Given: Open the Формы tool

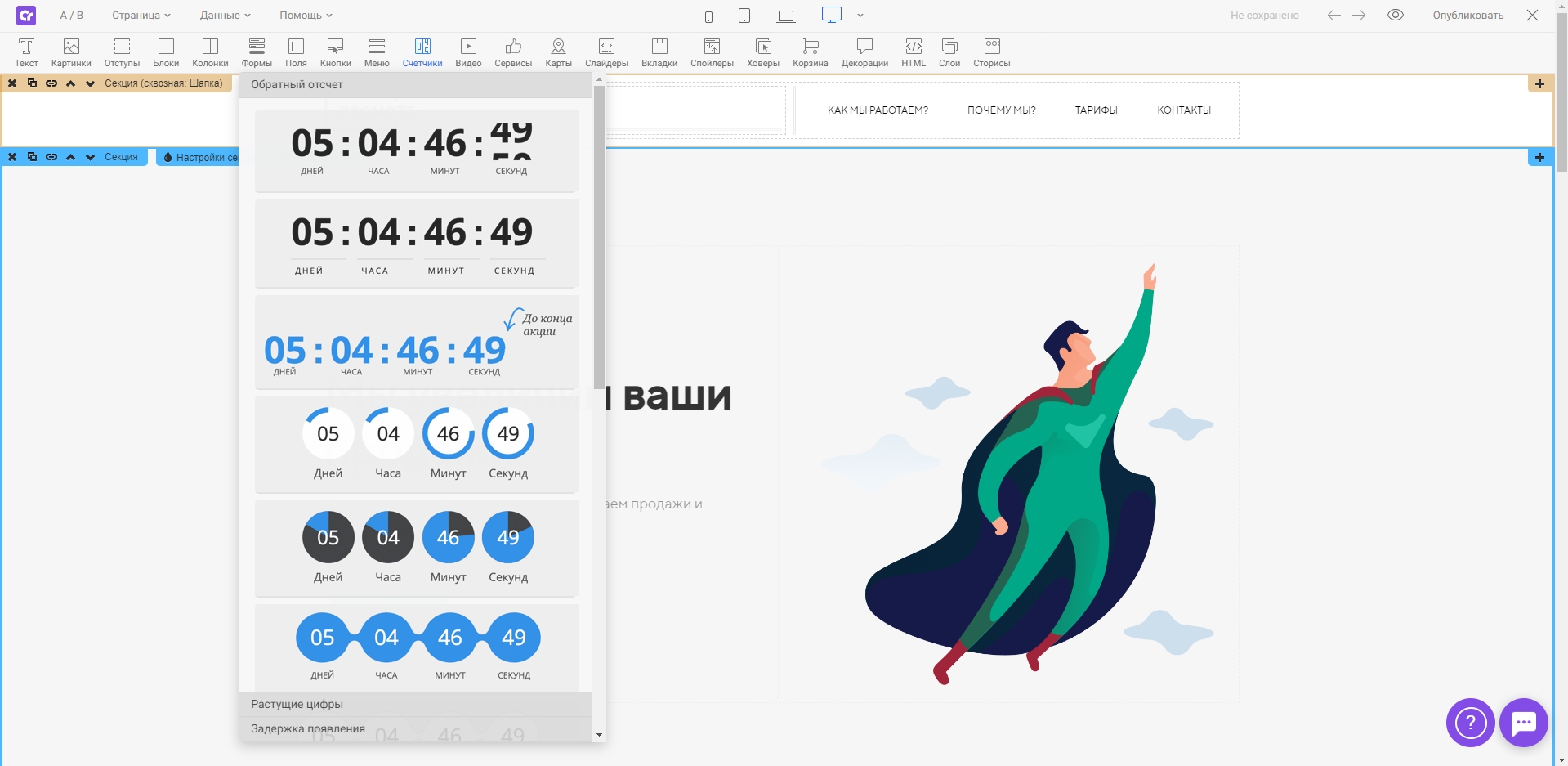Looking at the screenshot, I should point(257,52).
